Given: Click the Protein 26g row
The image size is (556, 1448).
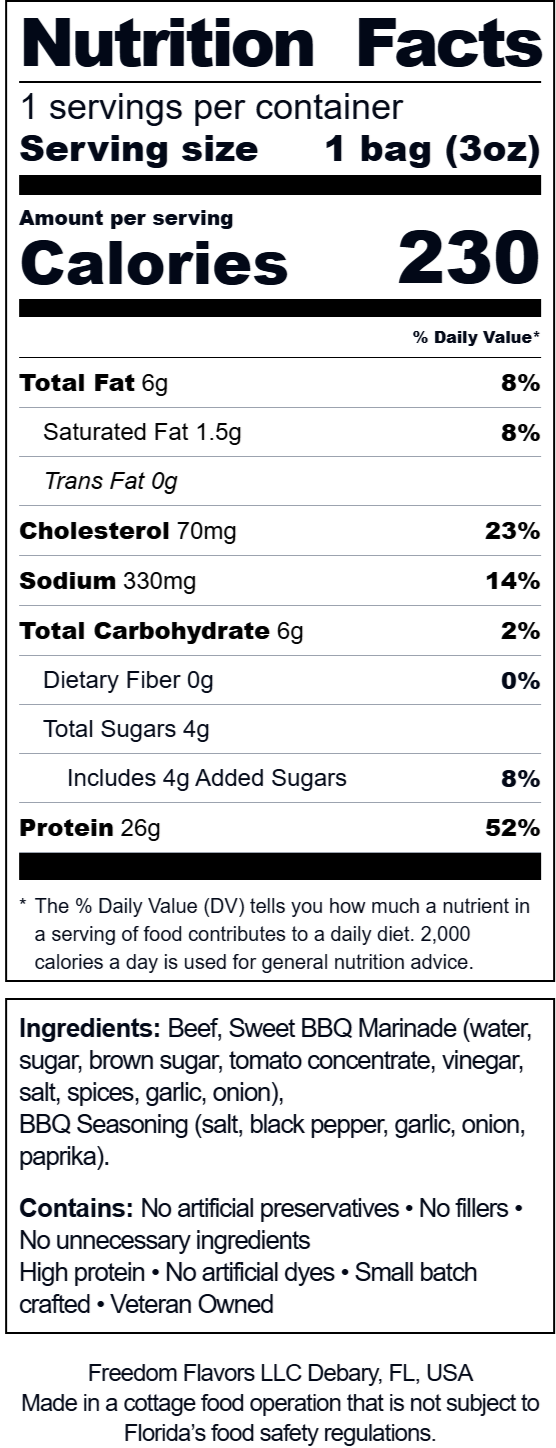Looking at the screenshot, I should click(x=280, y=828).
